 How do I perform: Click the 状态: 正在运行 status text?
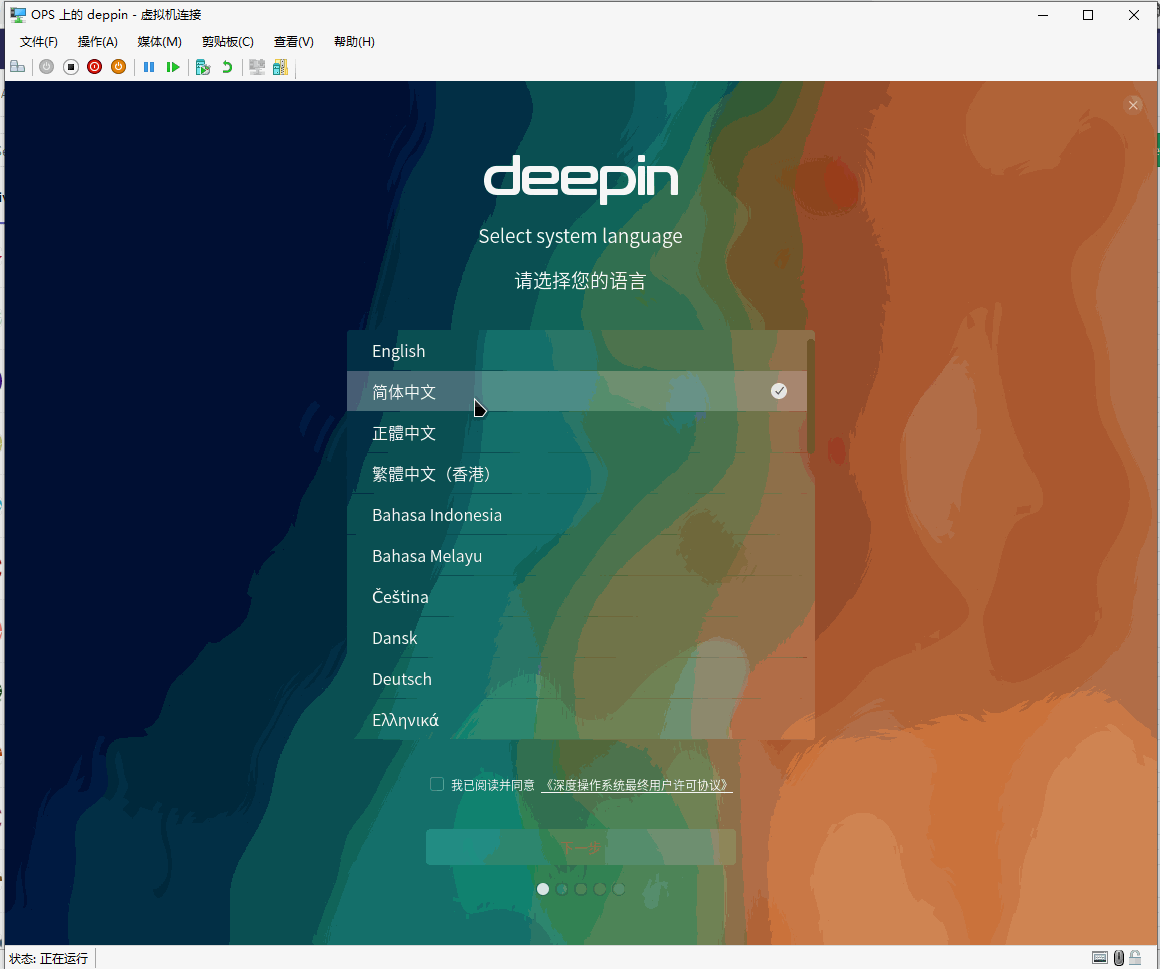pos(49,959)
